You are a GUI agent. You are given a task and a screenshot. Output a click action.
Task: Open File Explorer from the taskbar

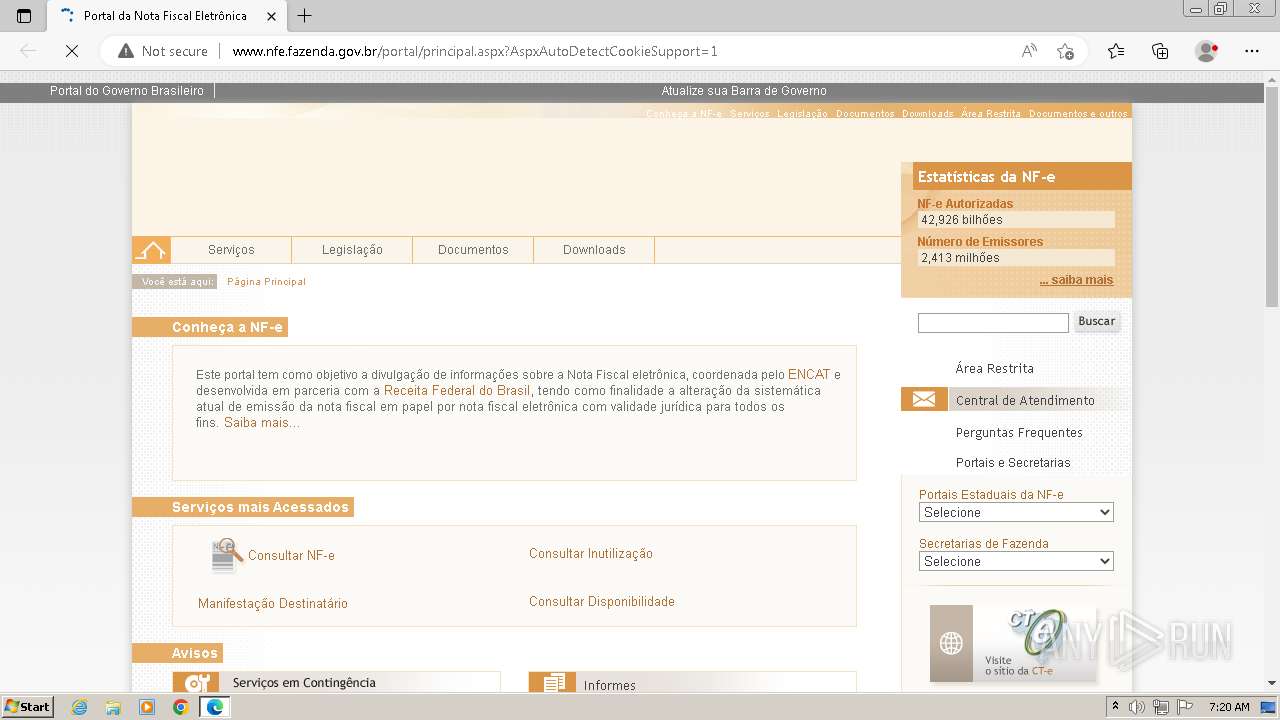pos(113,707)
